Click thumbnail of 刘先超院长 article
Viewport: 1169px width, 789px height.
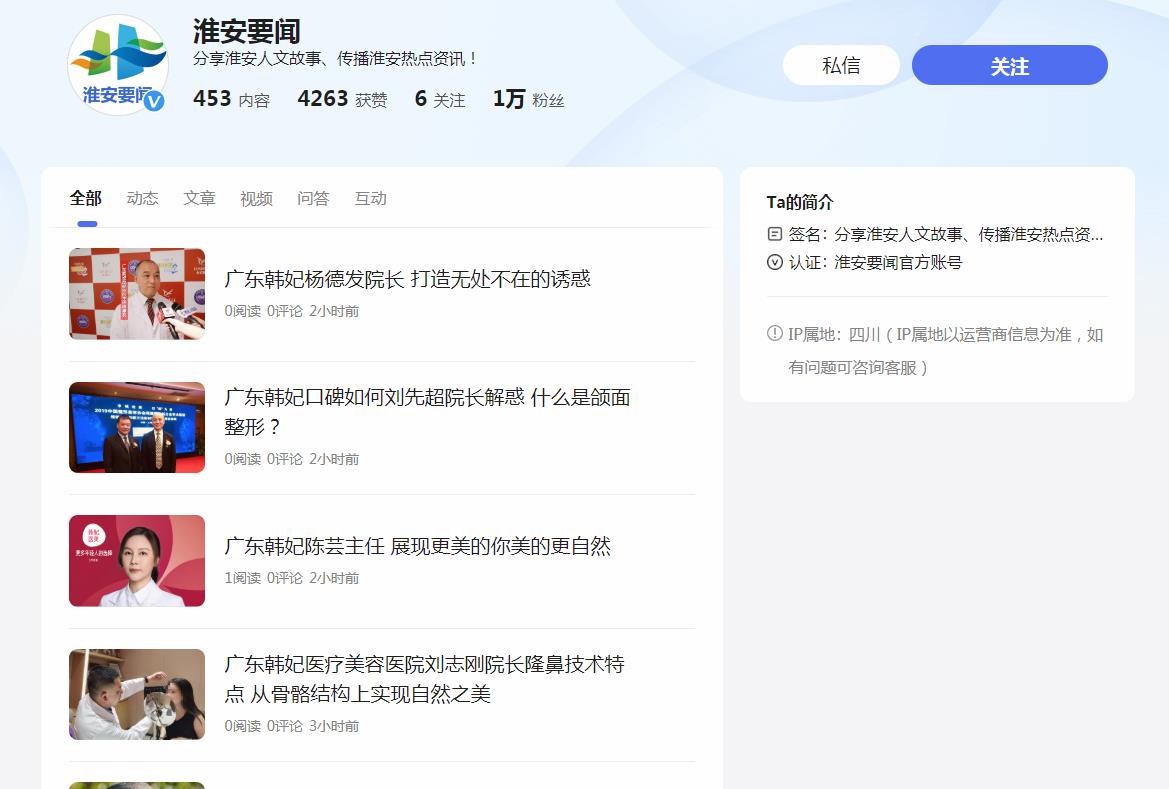pyautogui.click(x=137, y=427)
